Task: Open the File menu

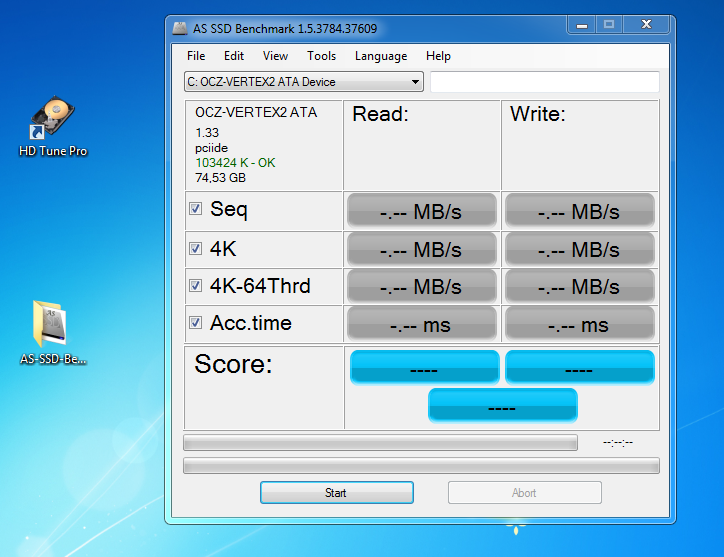Action: (x=196, y=56)
